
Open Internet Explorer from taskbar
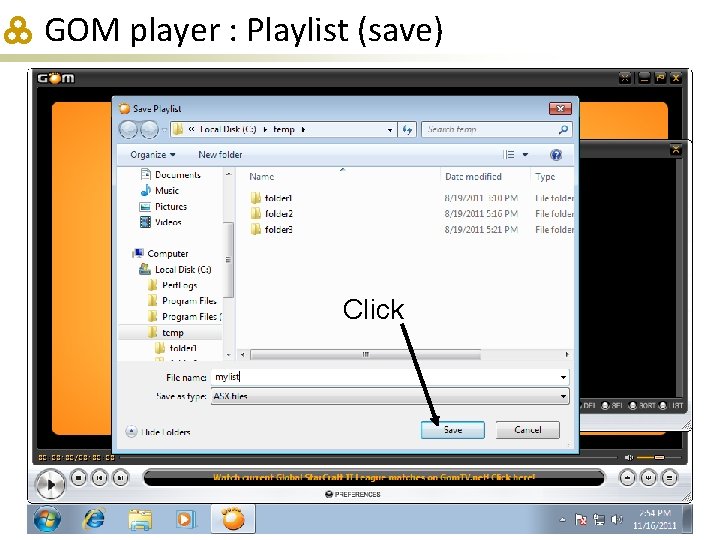pyautogui.click(x=94, y=519)
